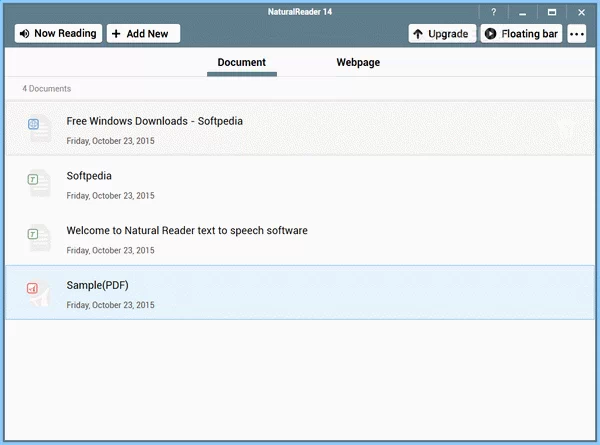
Task: Select the Sample(PDF) document title
Action: [x=97, y=286]
